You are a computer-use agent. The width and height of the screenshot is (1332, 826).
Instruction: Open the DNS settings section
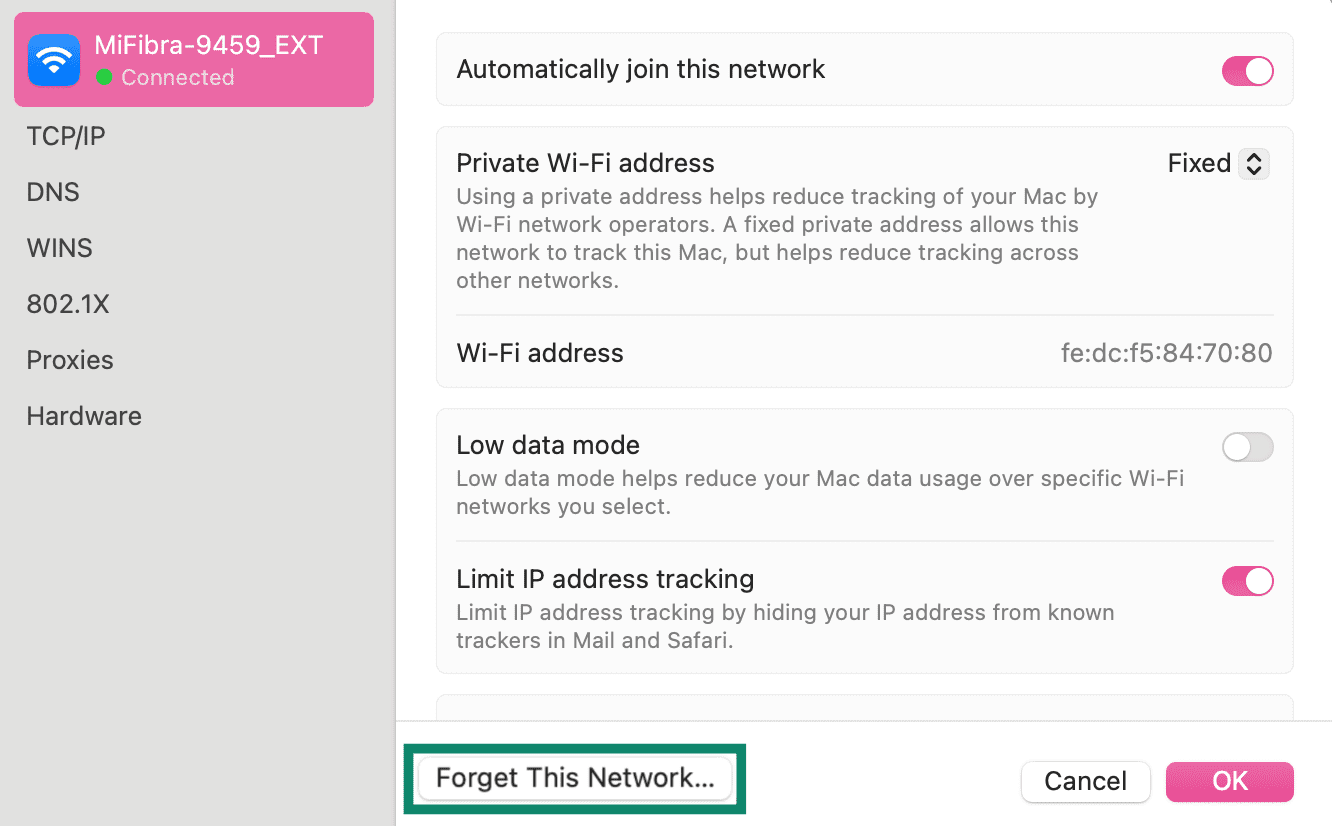pyautogui.click(x=52, y=191)
